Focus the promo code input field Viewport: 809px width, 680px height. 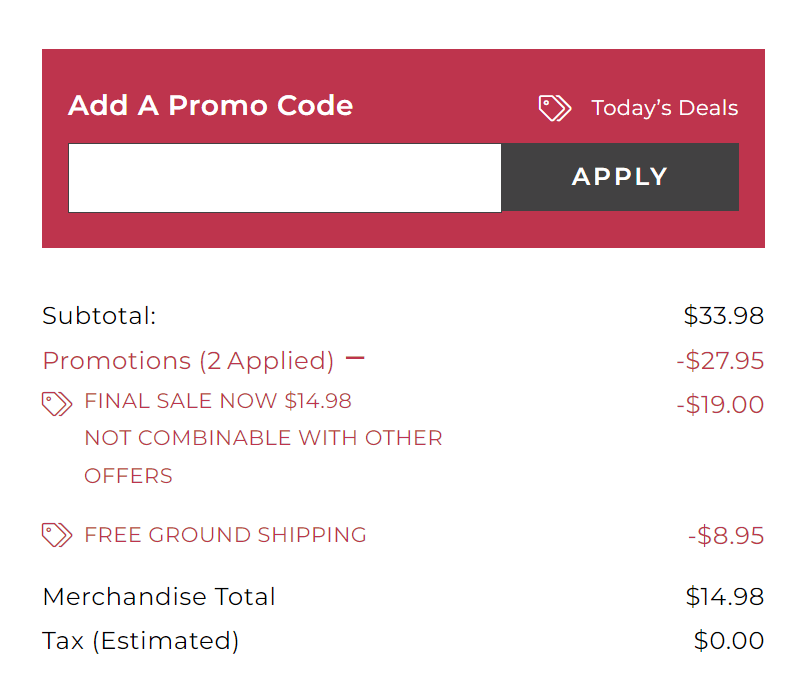(285, 177)
